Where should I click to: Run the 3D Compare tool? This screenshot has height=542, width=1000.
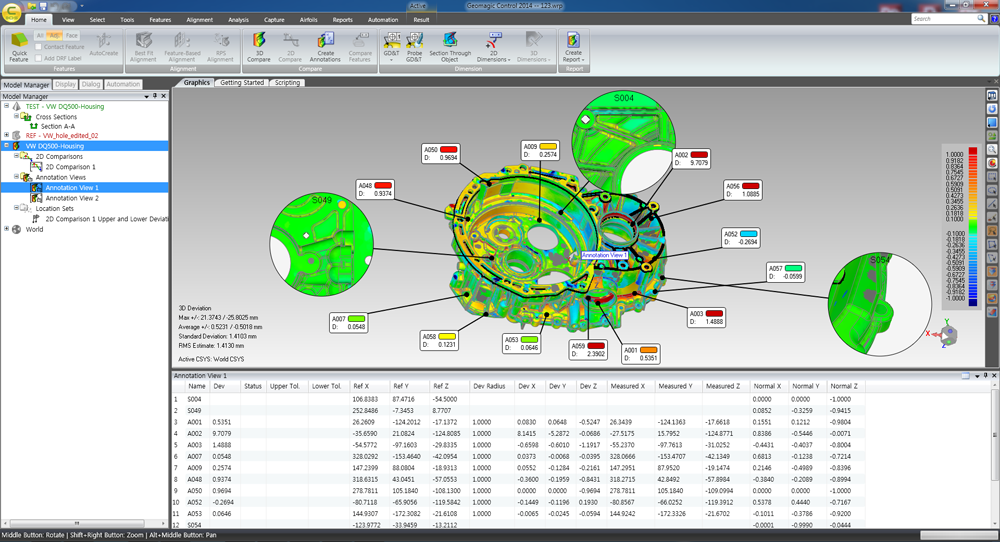click(258, 46)
